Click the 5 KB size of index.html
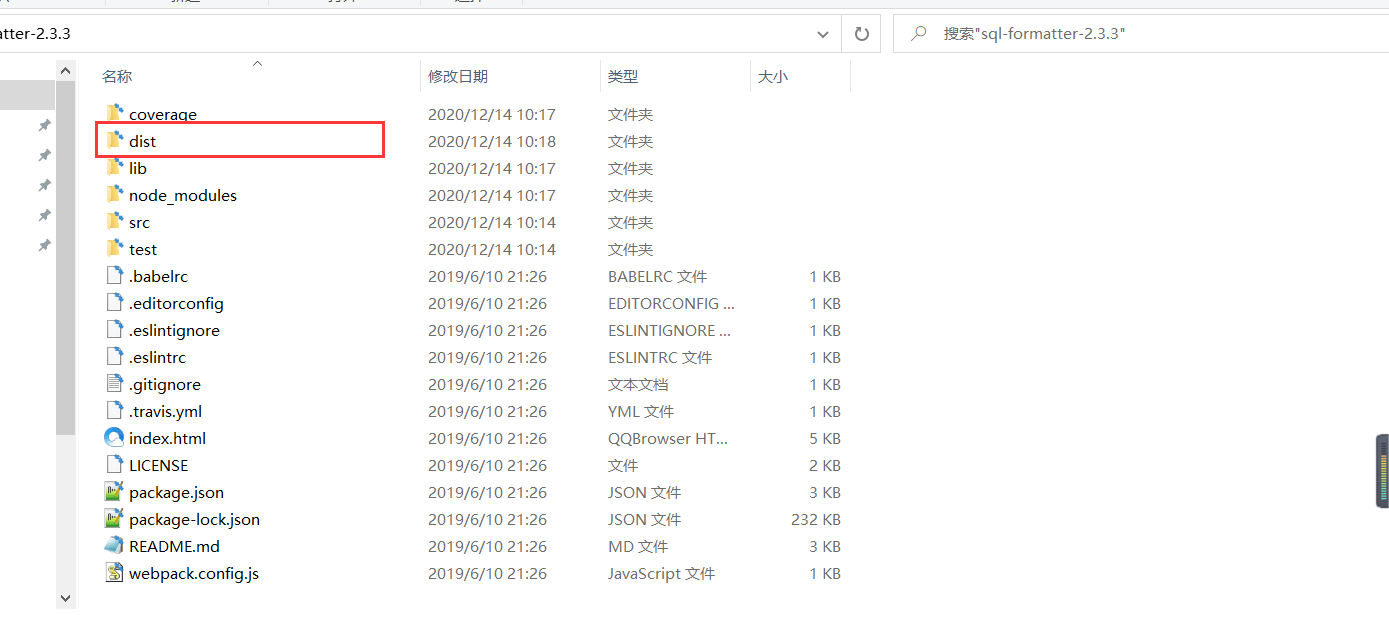This screenshot has width=1389, height=622. (x=825, y=438)
